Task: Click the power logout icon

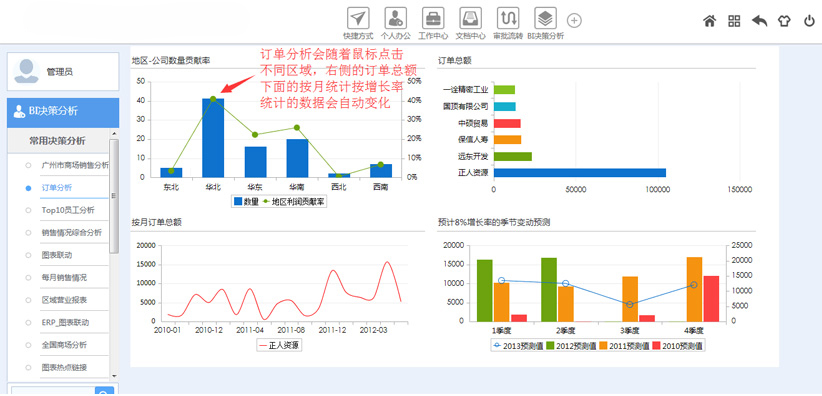Action: [x=809, y=21]
